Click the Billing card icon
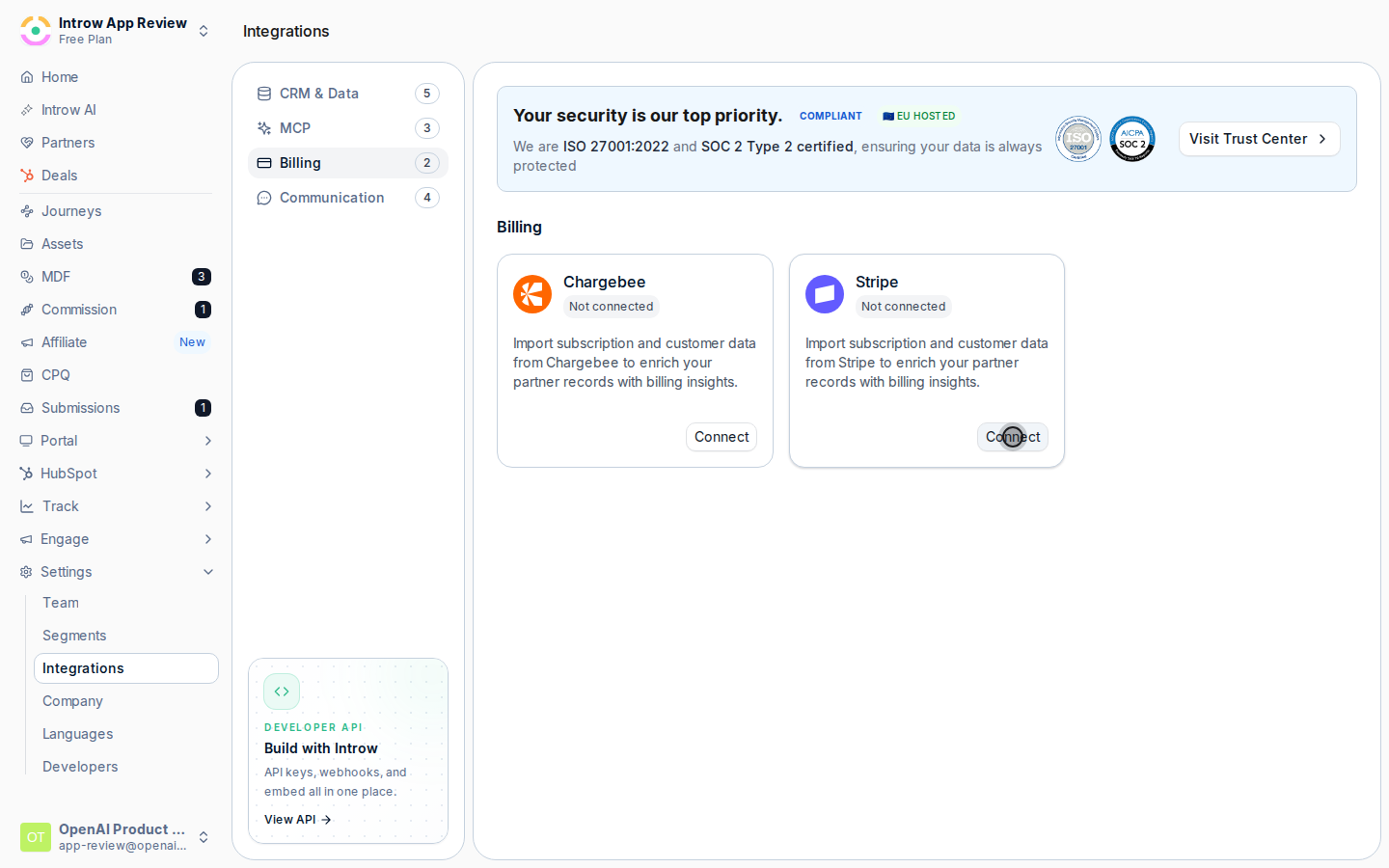This screenshot has height=868, width=1389. (264, 163)
